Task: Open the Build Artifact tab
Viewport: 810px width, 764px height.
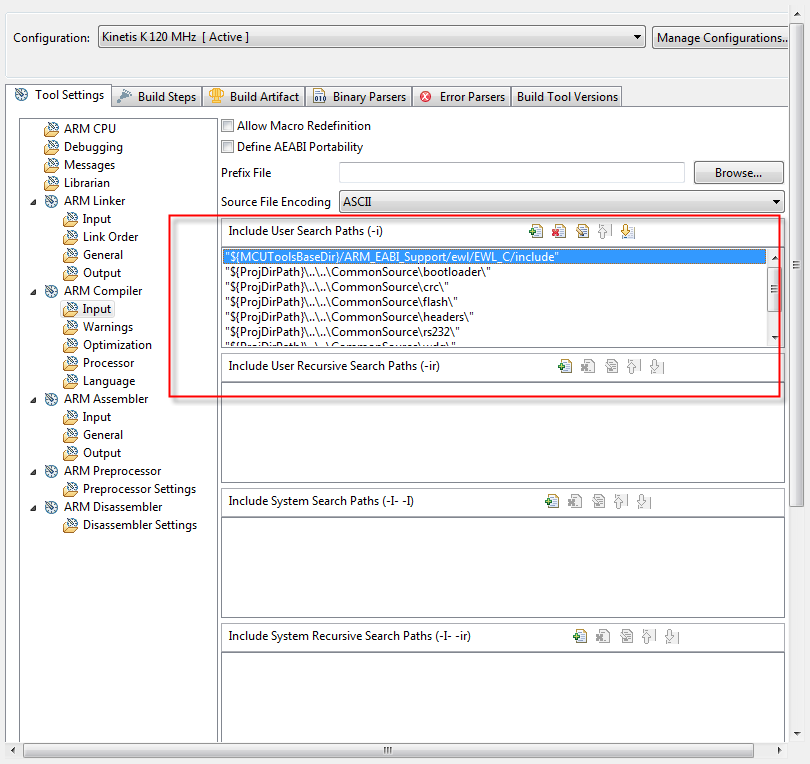Action: [x=254, y=97]
